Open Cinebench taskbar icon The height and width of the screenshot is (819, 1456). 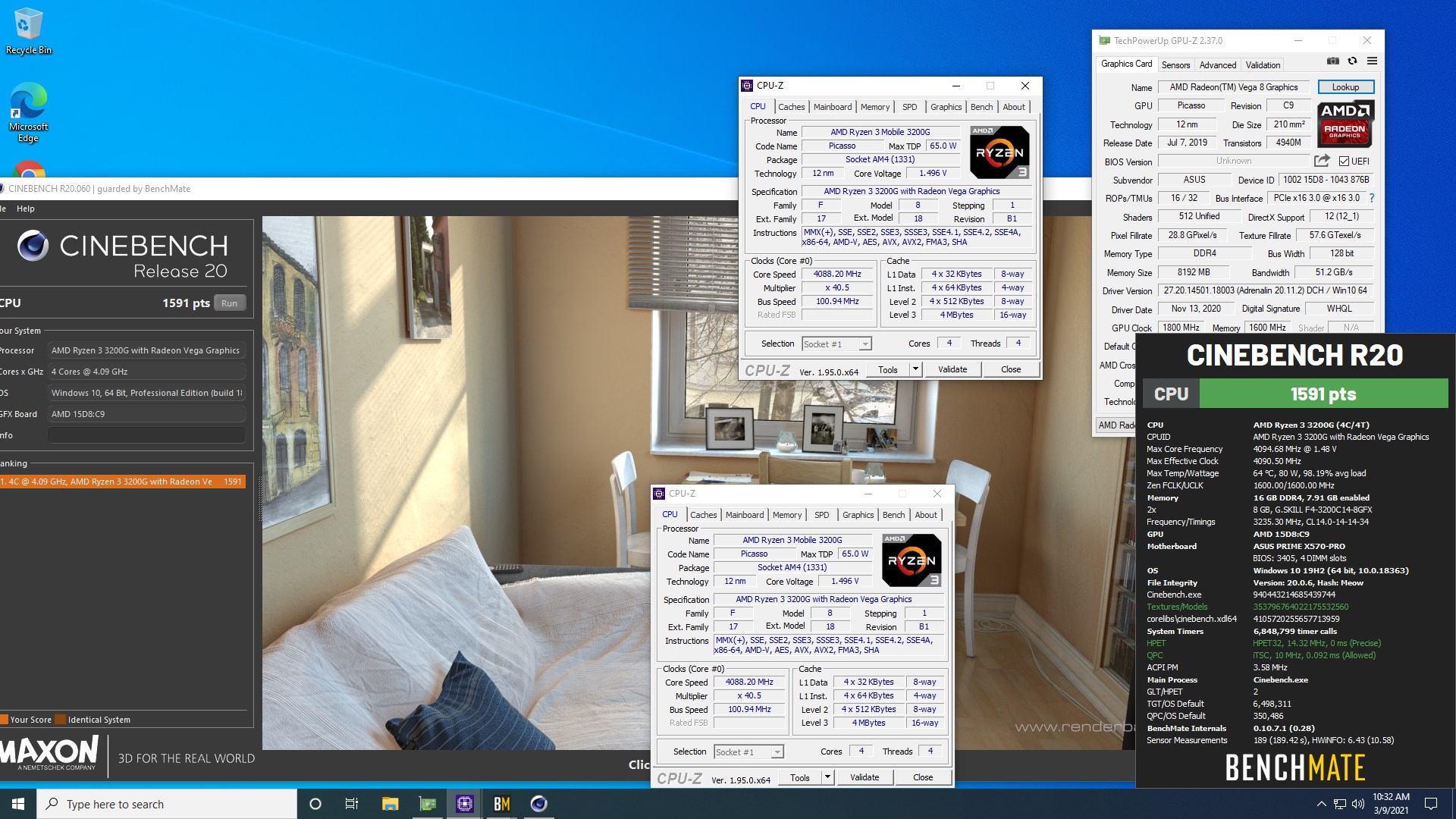[539, 804]
